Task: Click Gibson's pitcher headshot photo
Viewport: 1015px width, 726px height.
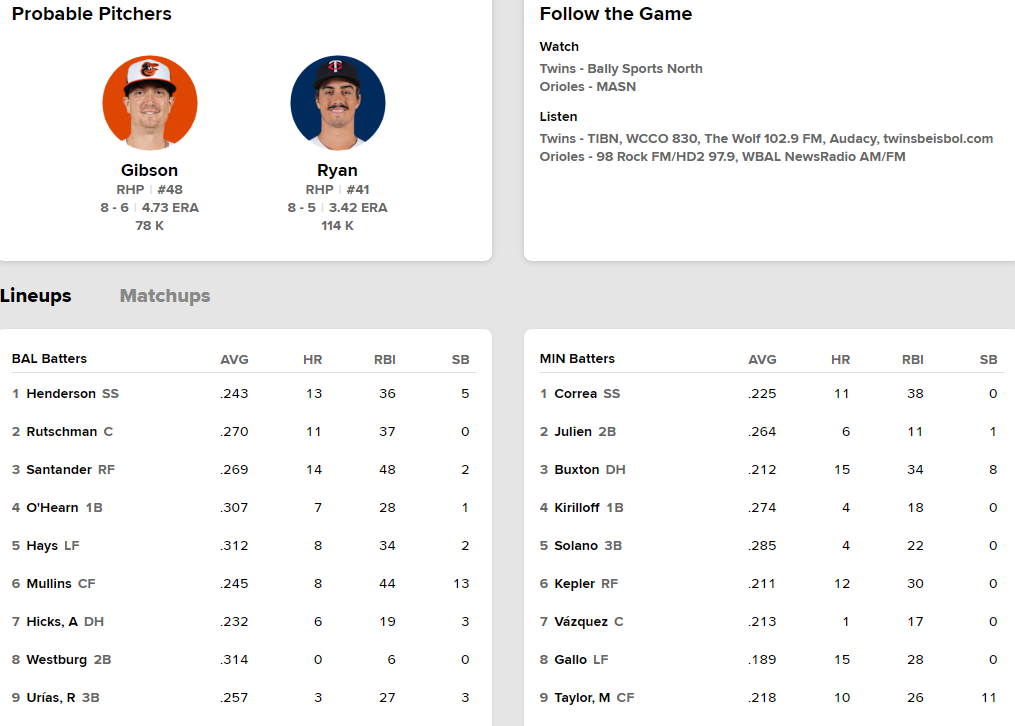Action: (150, 103)
